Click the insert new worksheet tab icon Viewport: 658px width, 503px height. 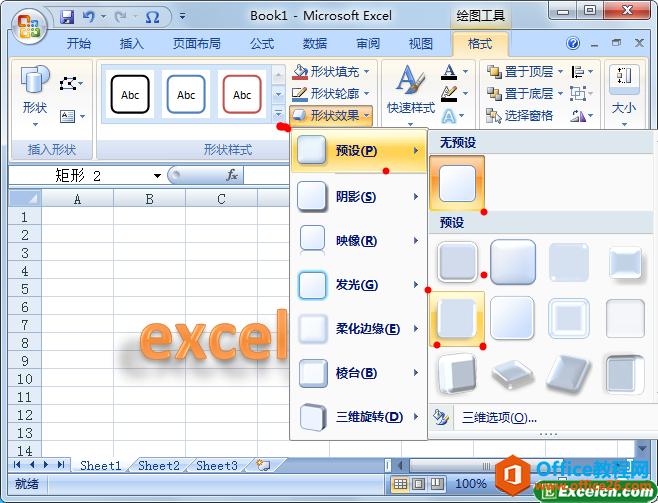[264, 465]
